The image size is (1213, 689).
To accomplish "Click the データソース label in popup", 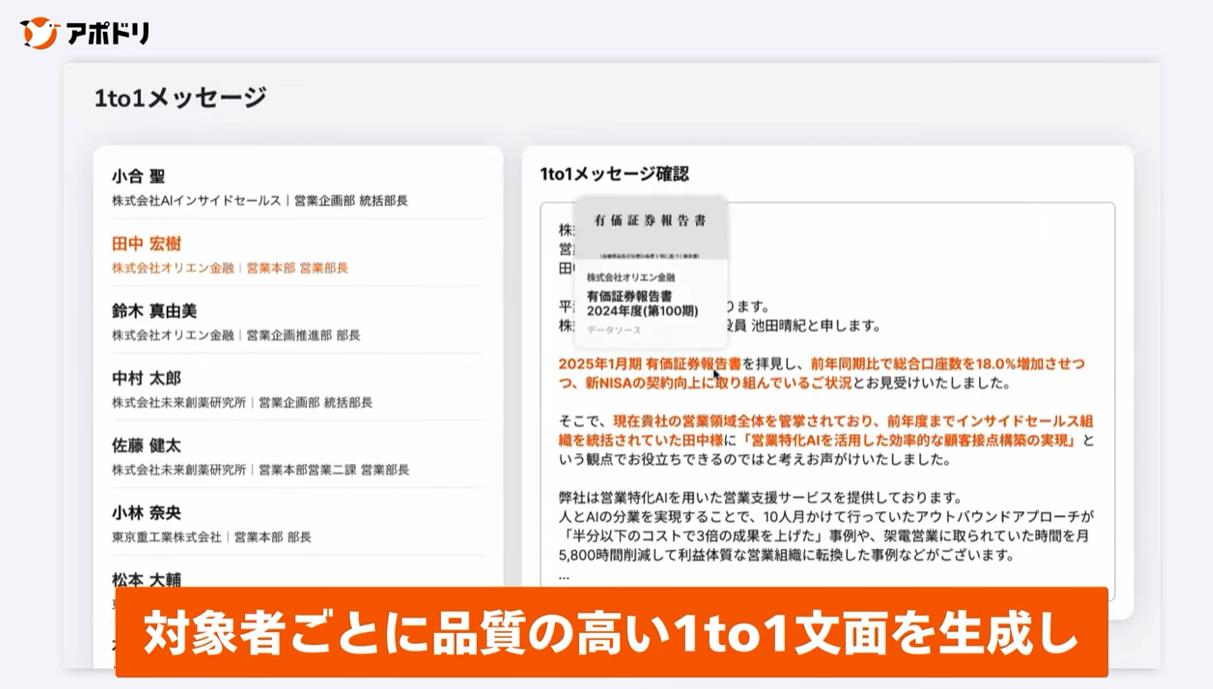I will click(x=614, y=330).
